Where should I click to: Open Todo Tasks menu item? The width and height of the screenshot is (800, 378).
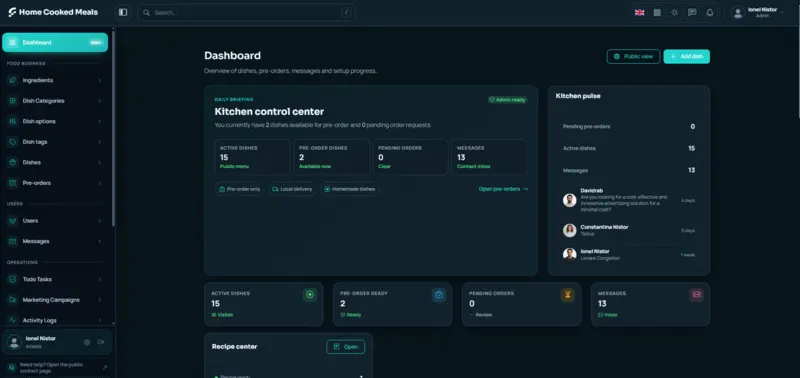[55, 279]
